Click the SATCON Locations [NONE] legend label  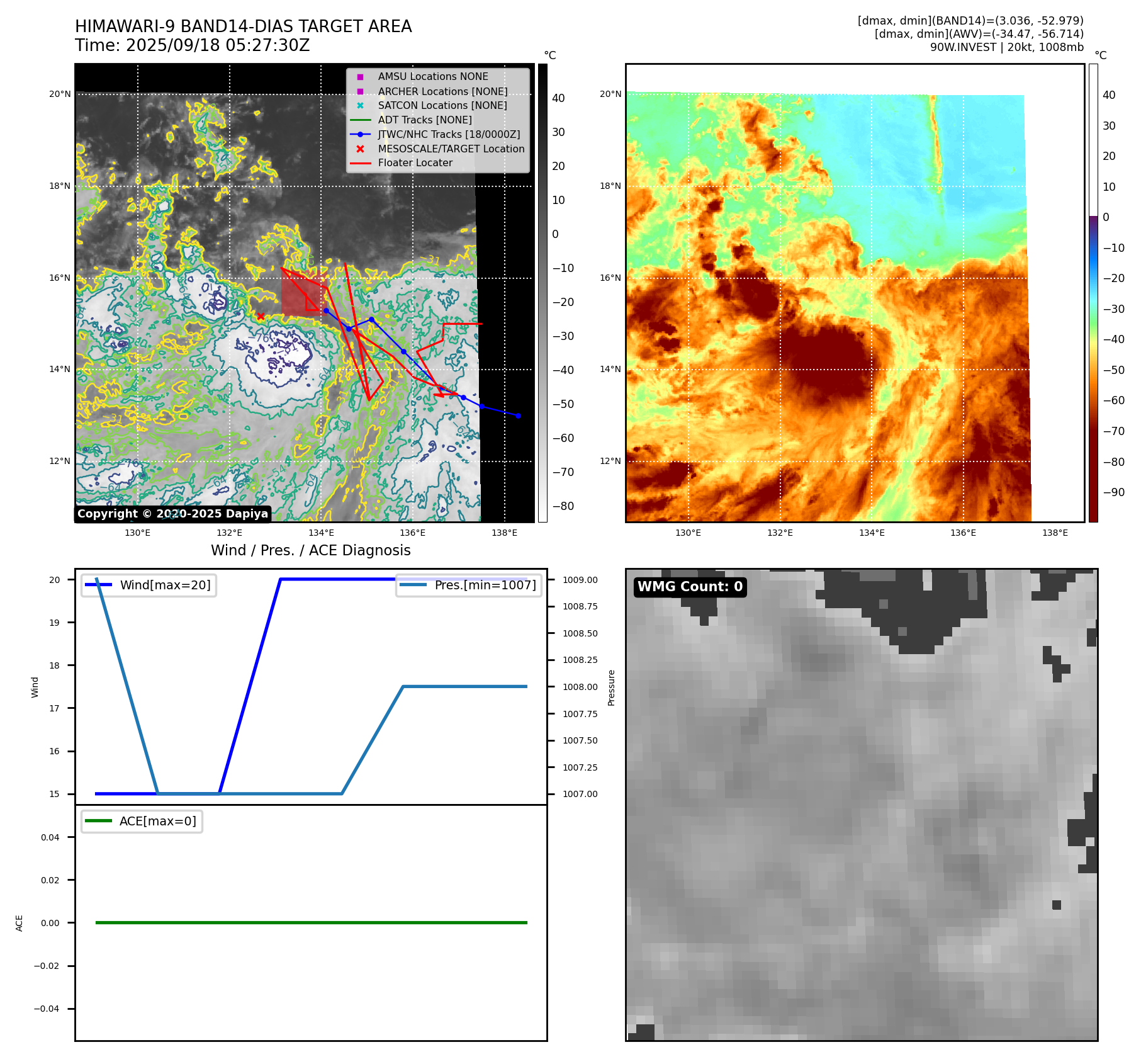point(442,106)
